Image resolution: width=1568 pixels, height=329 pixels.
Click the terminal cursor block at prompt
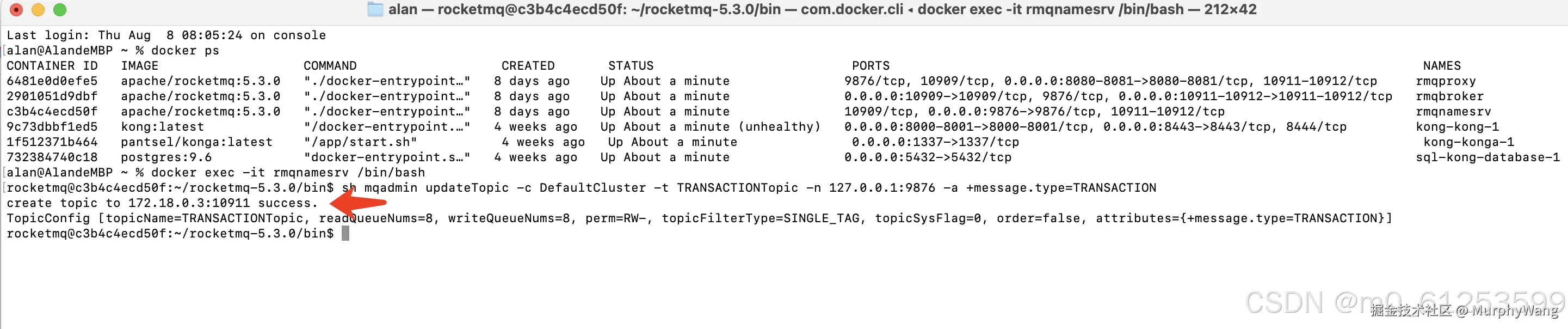tap(345, 233)
